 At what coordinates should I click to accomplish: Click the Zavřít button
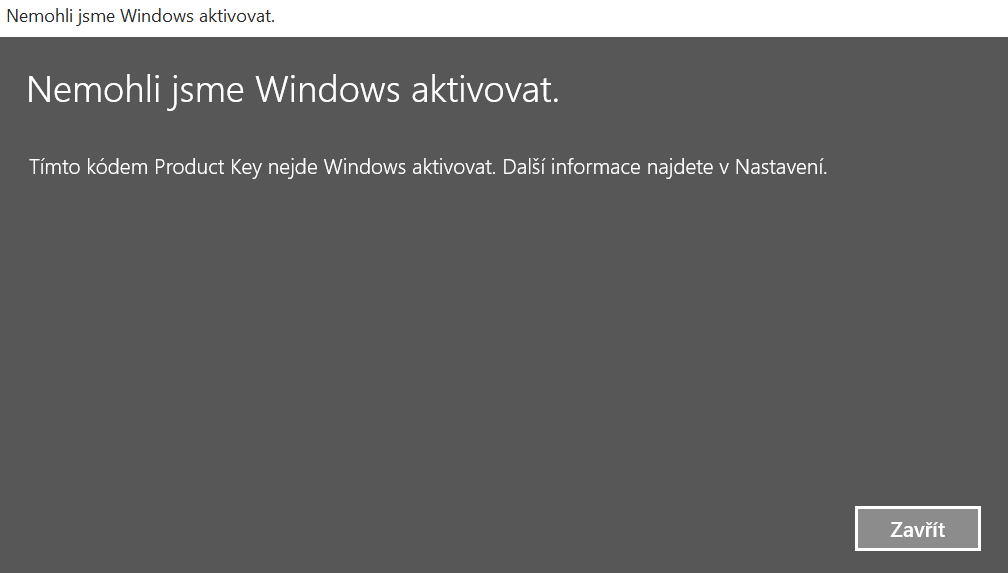click(x=917, y=529)
